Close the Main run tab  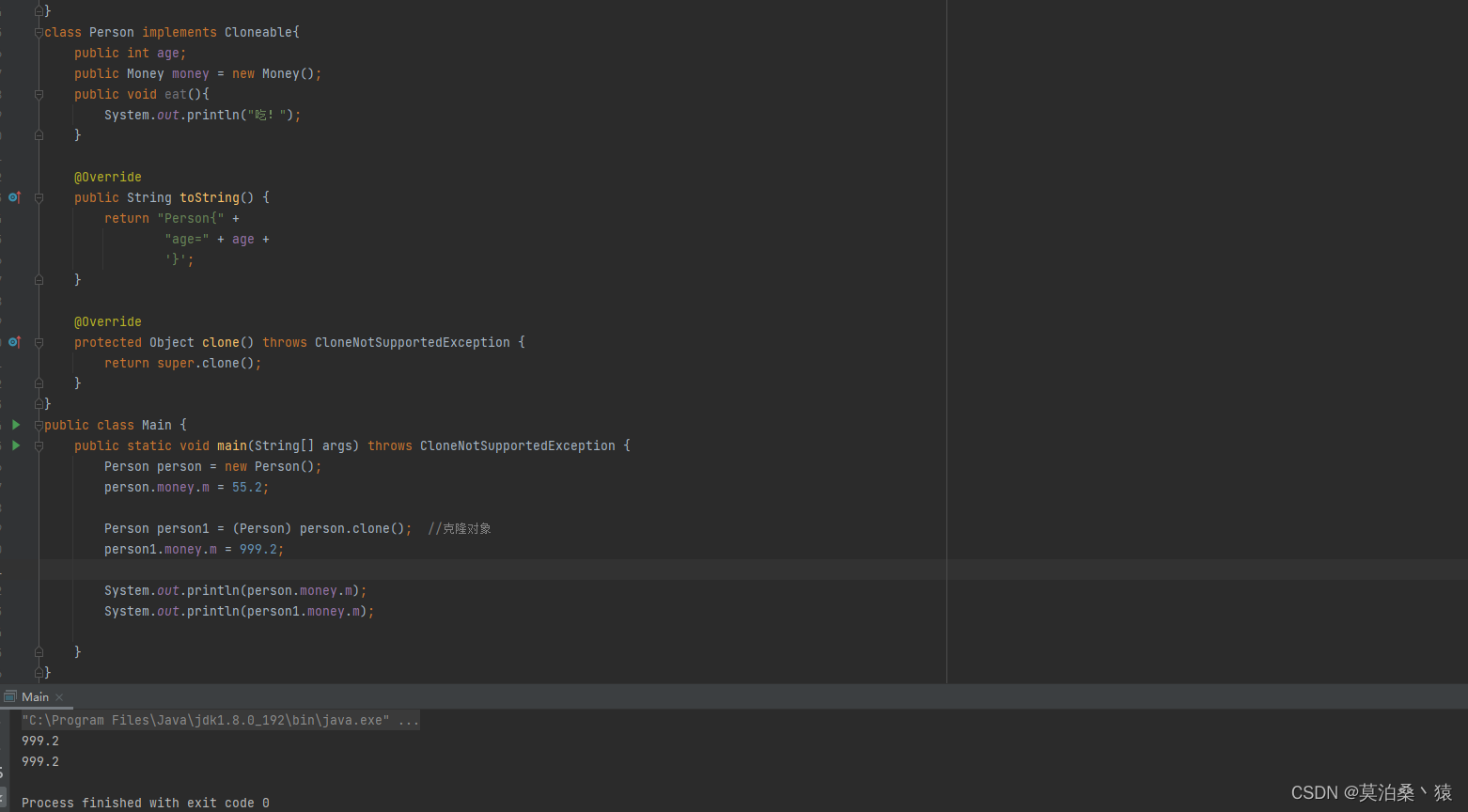(58, 696)
